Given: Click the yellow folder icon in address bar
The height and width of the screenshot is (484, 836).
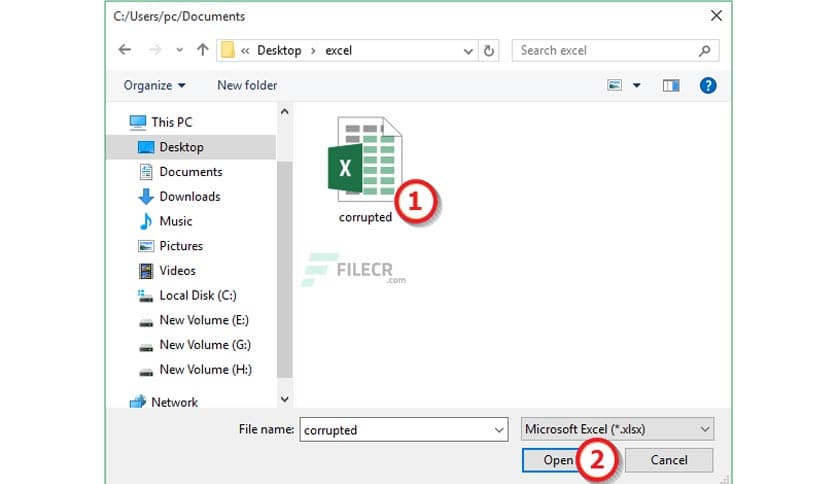Looking at the screenshot, I should [228, 50].
